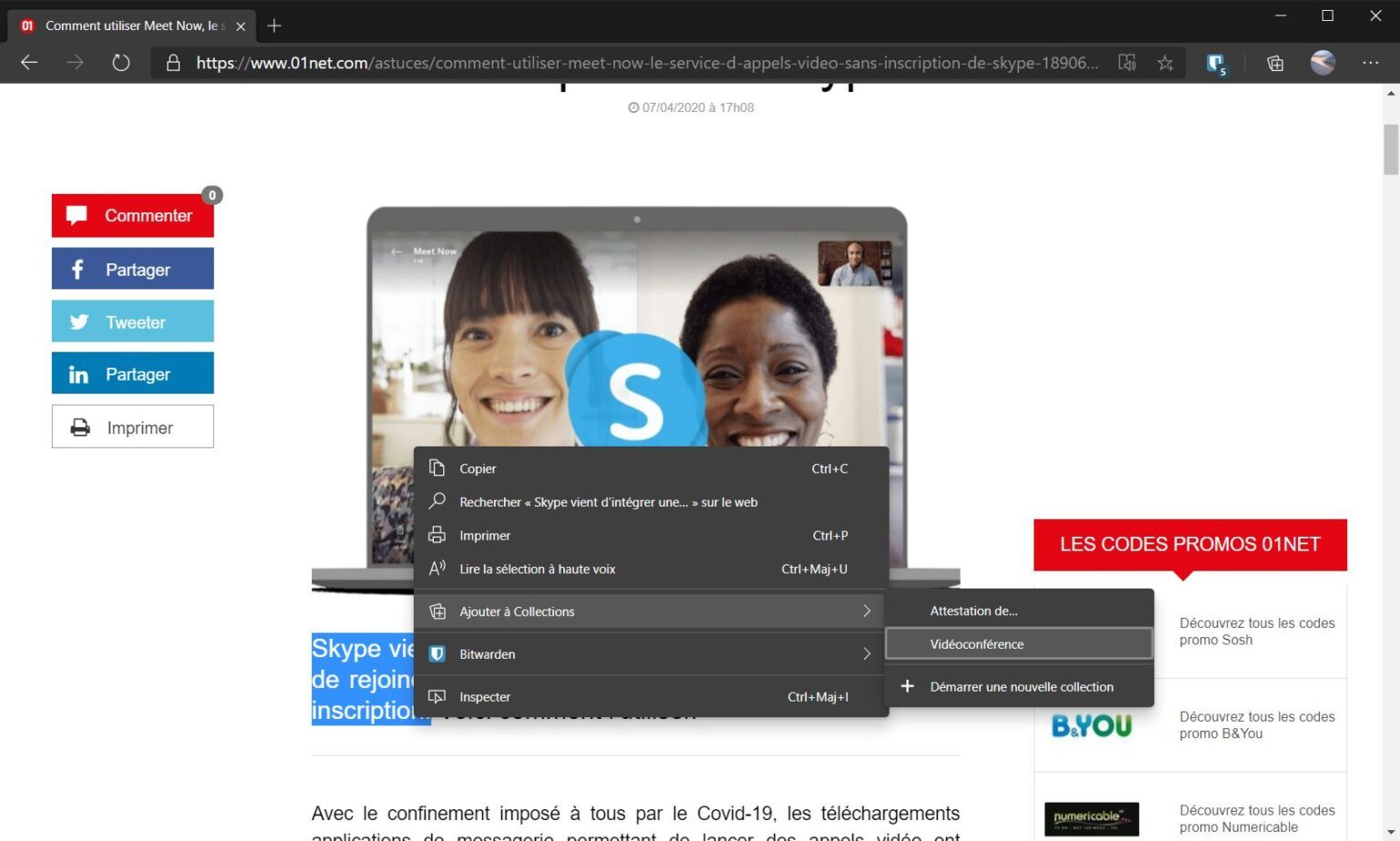Click the Copier icon in context menu
This screenshot has height=841, width=1400.
pos(437,468)
